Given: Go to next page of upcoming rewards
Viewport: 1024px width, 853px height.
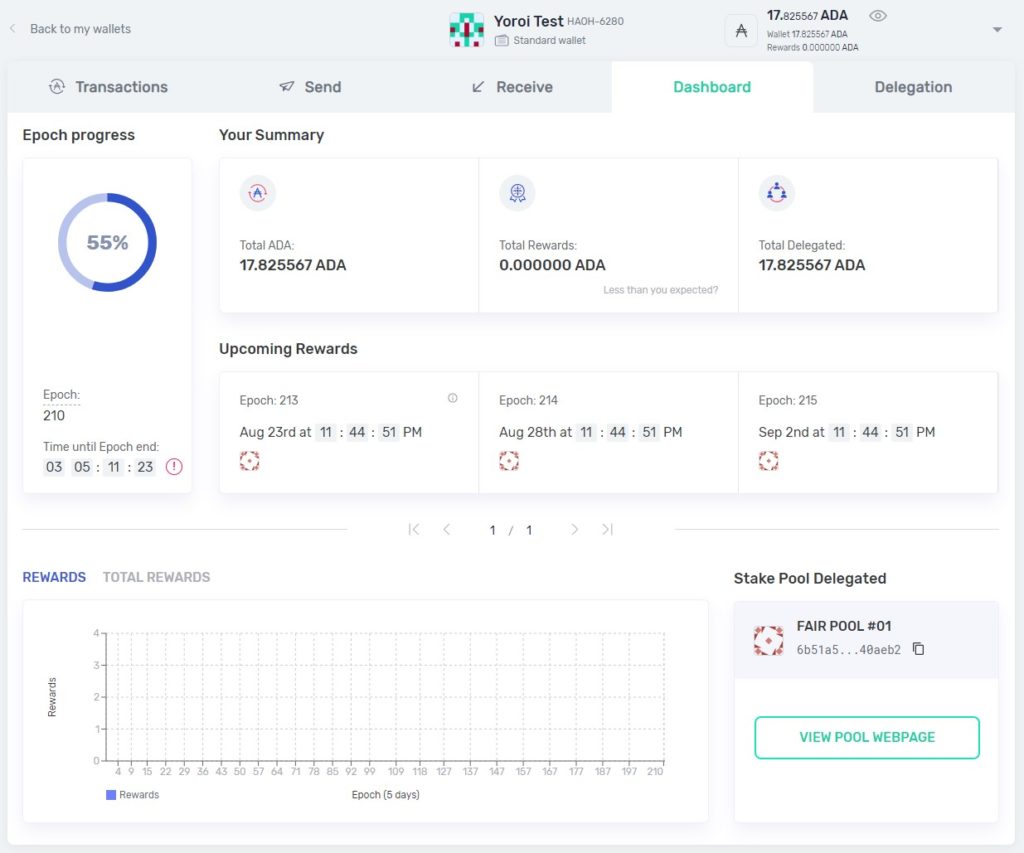Looking at the screenshot, I should point(574,530).
